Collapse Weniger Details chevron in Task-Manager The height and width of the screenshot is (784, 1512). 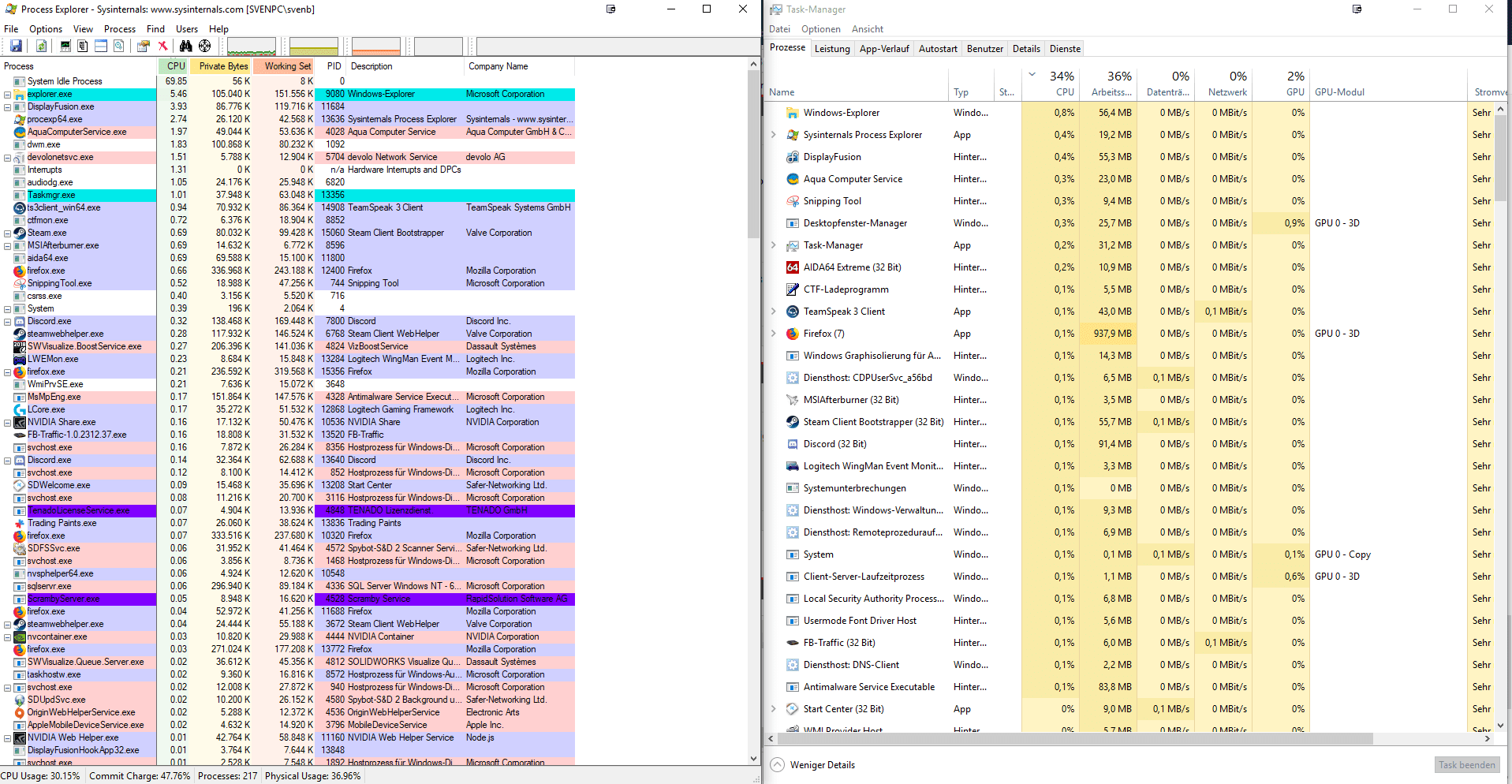[778, 764]
